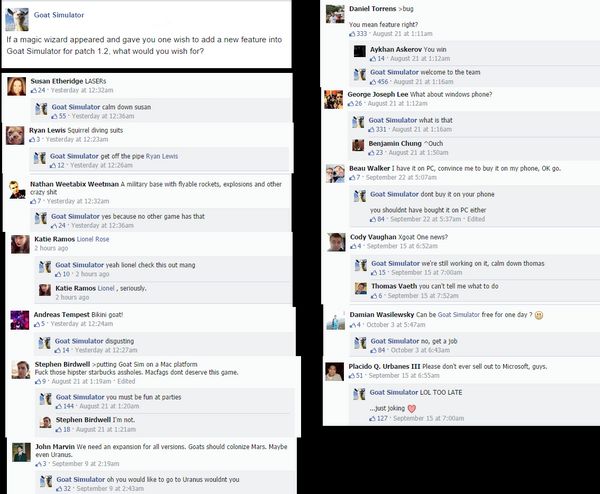
Task: Click the like thumb on Placido Q. Urbanes III's comment
Action: [352, 376]
